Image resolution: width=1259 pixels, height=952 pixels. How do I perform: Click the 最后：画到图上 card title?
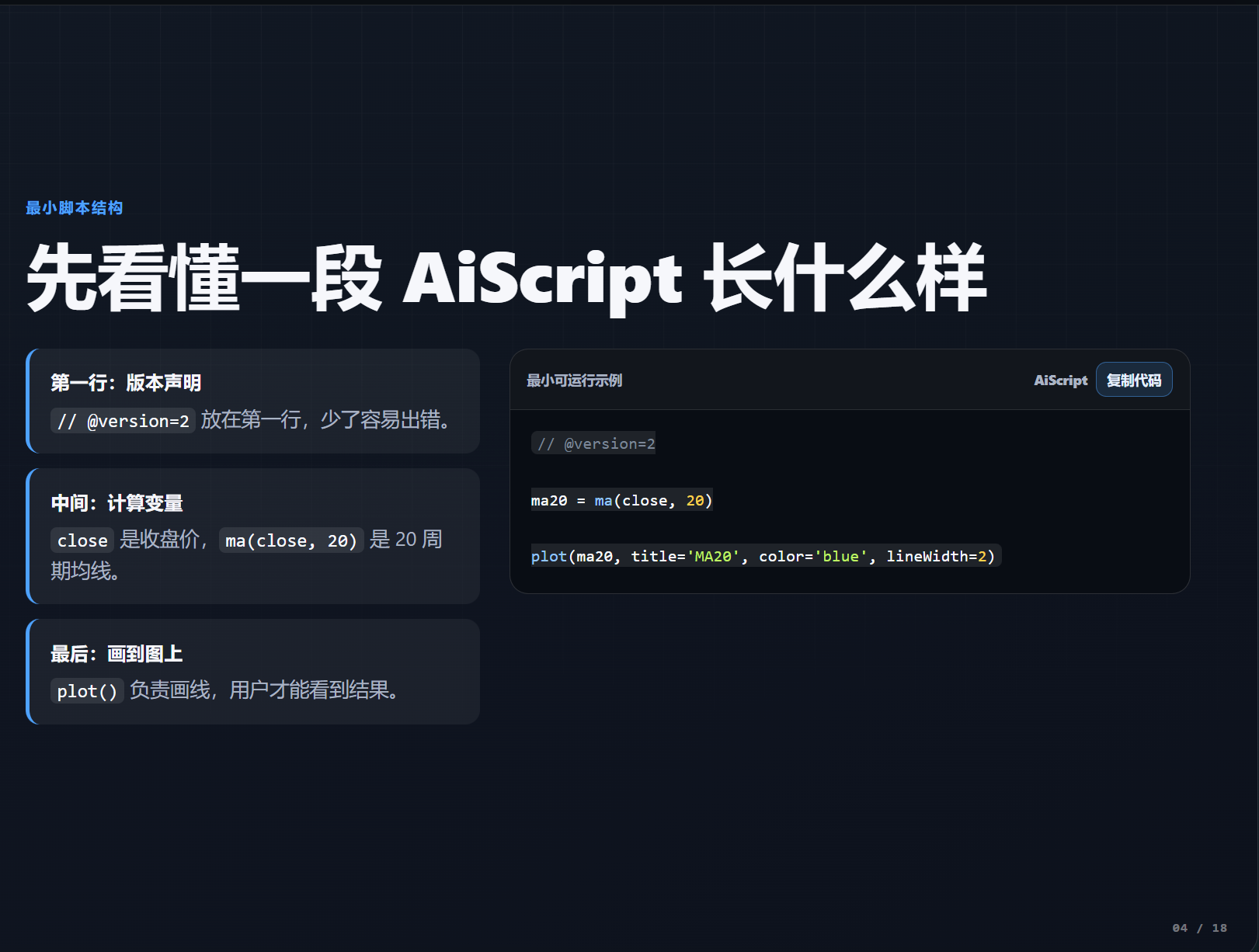117,654
